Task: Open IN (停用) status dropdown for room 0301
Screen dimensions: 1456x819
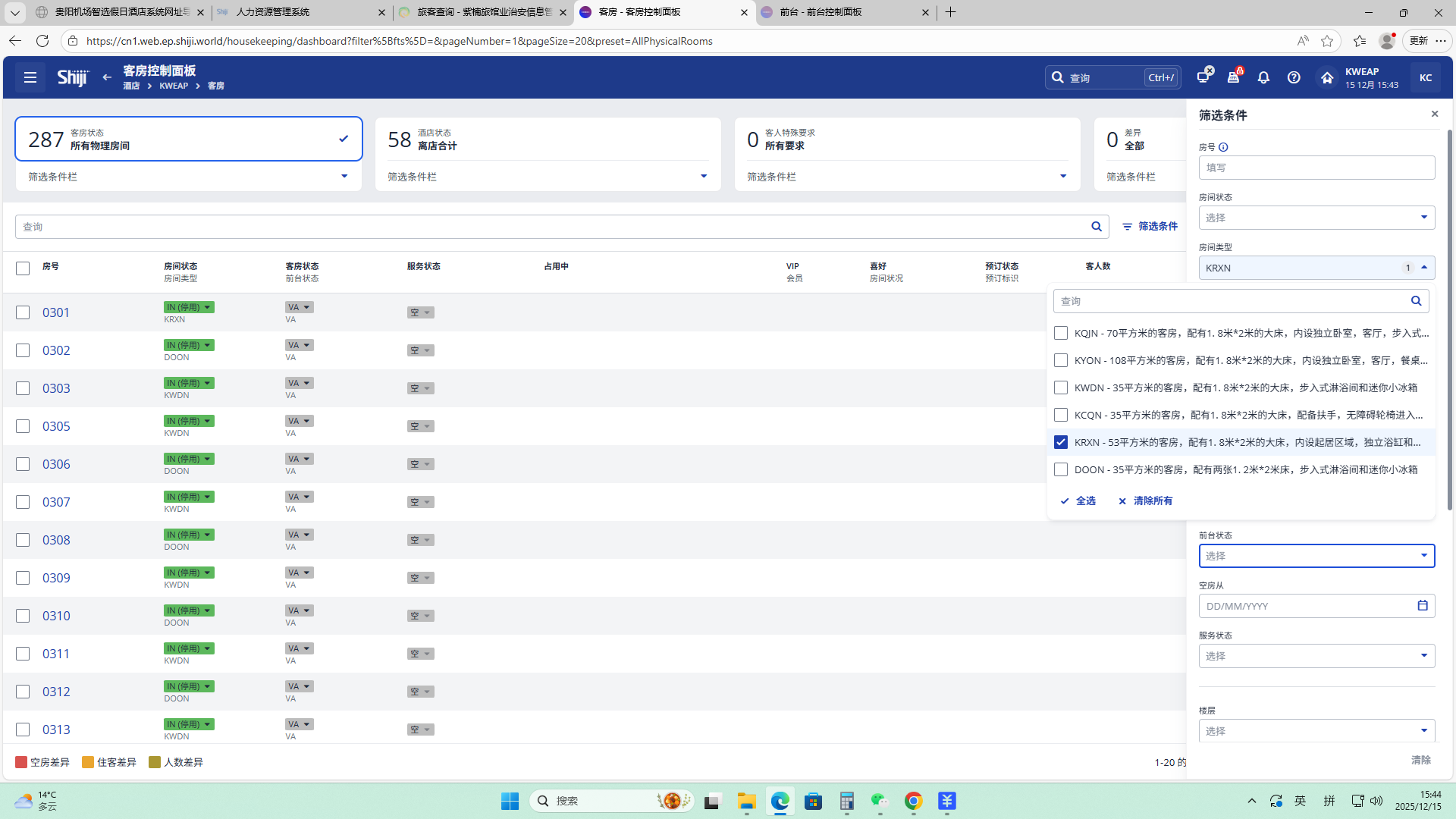Action: pyautogui.click(x=189, y=307)
